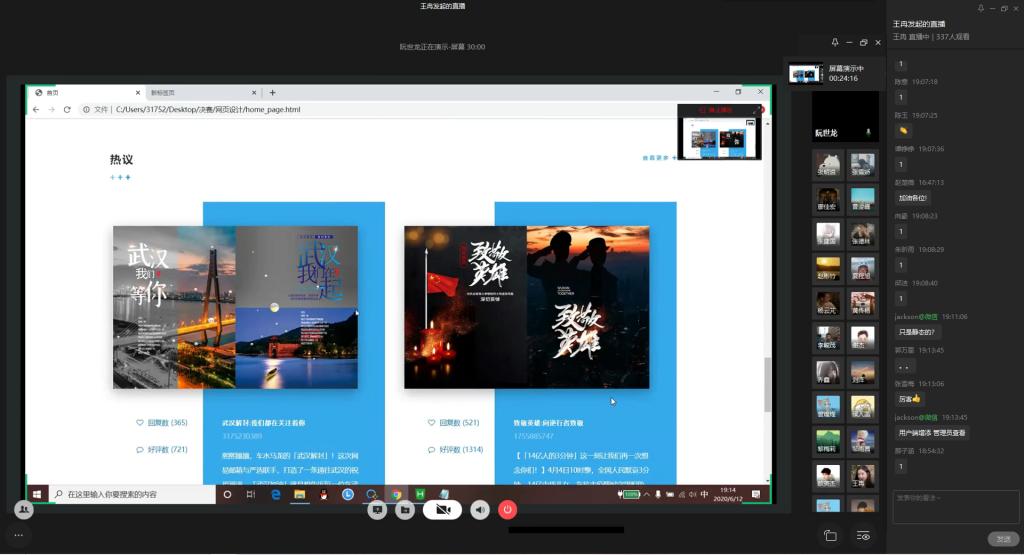Open the participants icon at bottom left

(22, 509)
